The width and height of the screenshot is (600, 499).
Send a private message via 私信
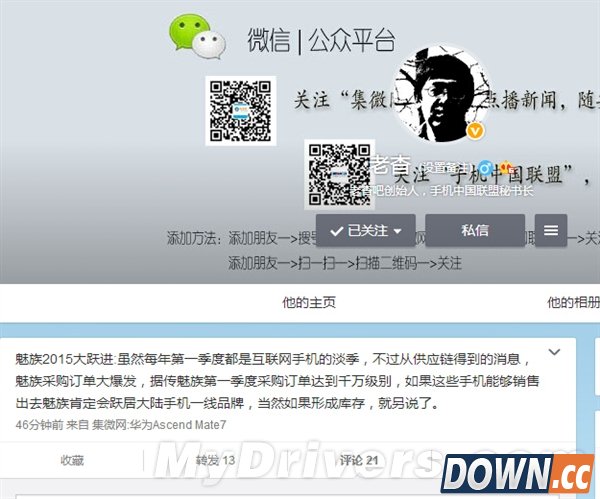475,230
